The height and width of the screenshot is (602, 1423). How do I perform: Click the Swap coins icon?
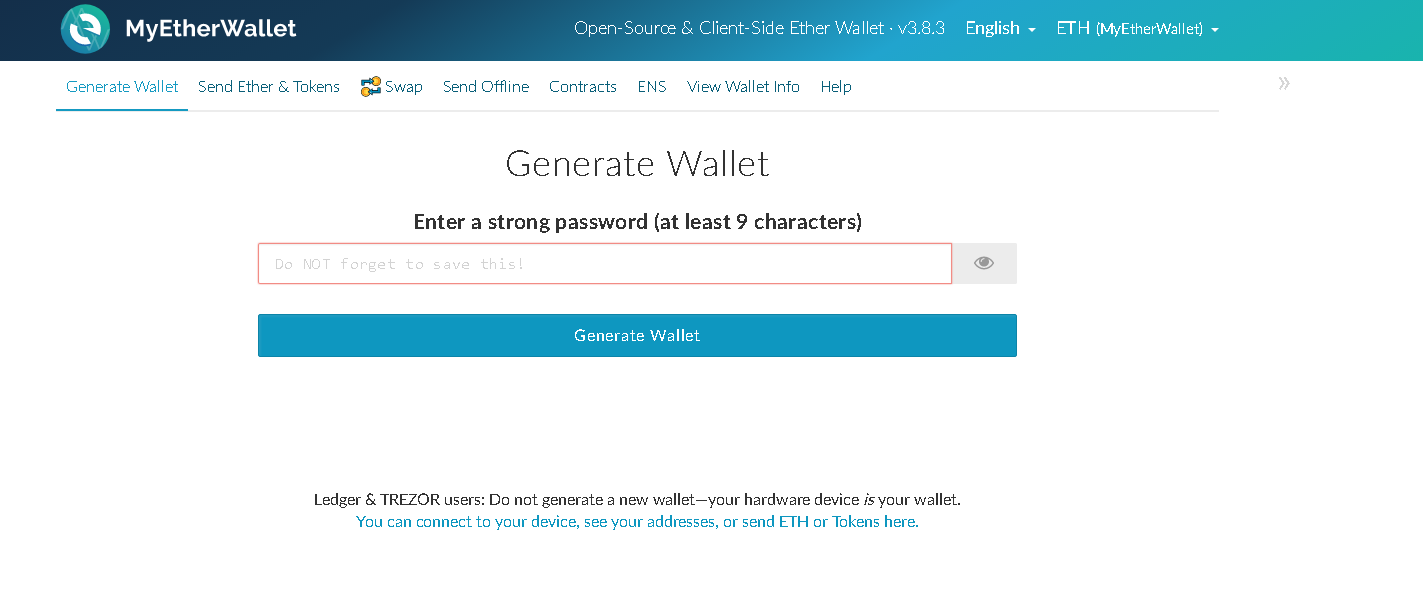[x=371, y=87]
